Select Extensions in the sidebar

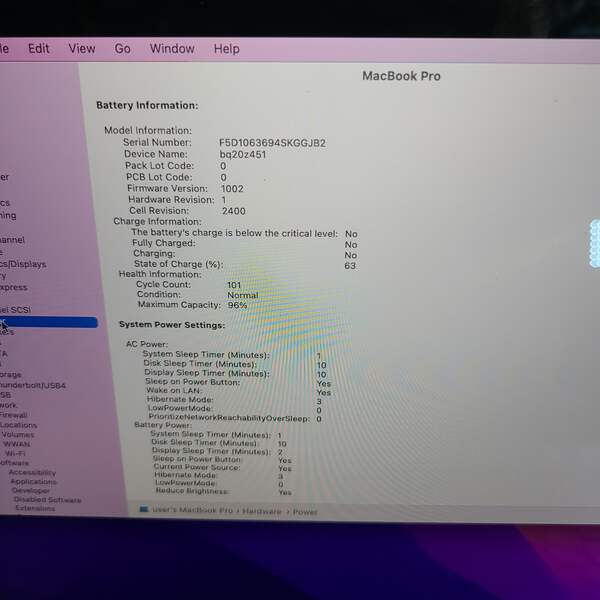(x=35, y=508)
